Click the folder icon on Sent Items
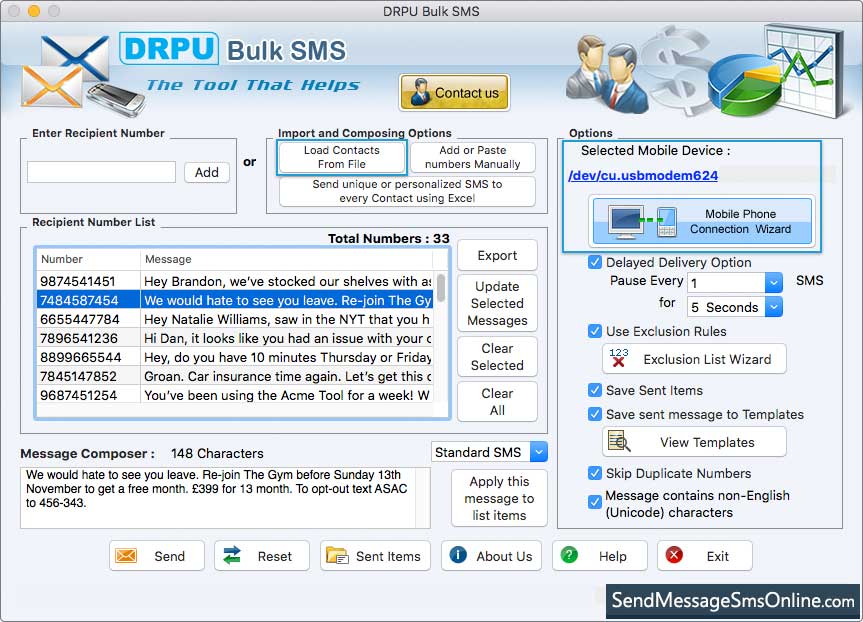This screenshot has height=622, width=863. [337, 555]
